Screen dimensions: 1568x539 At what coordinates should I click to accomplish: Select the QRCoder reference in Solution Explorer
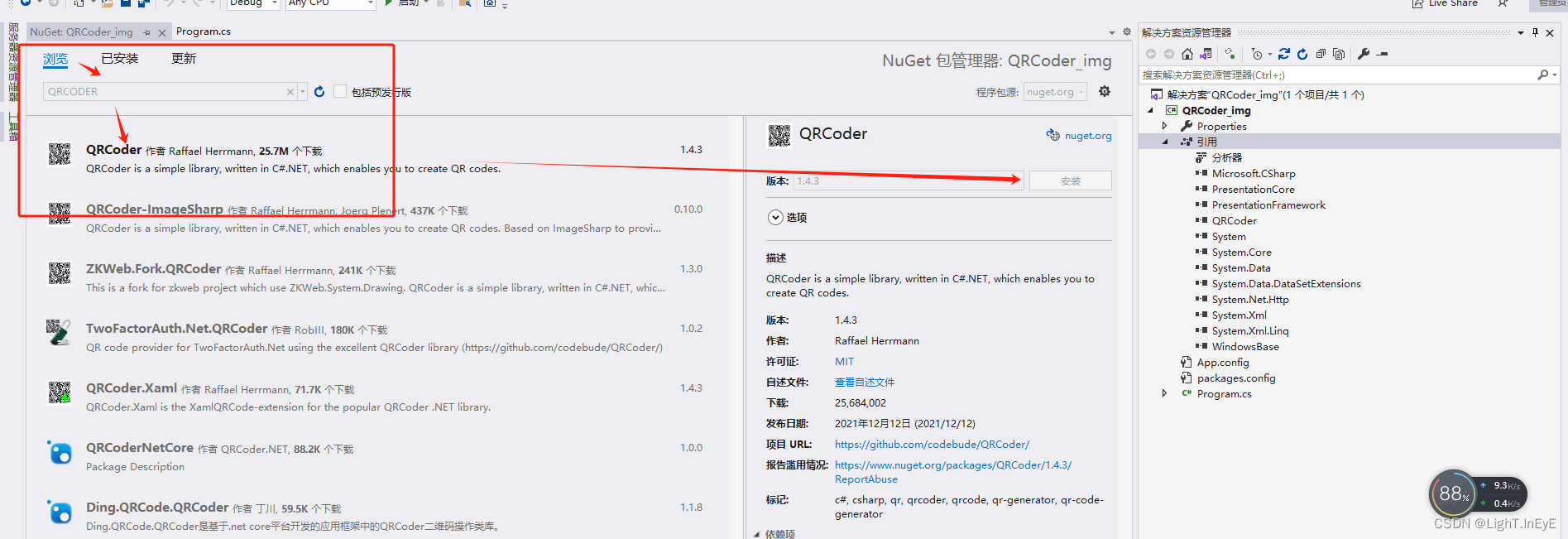[1234, 220]
